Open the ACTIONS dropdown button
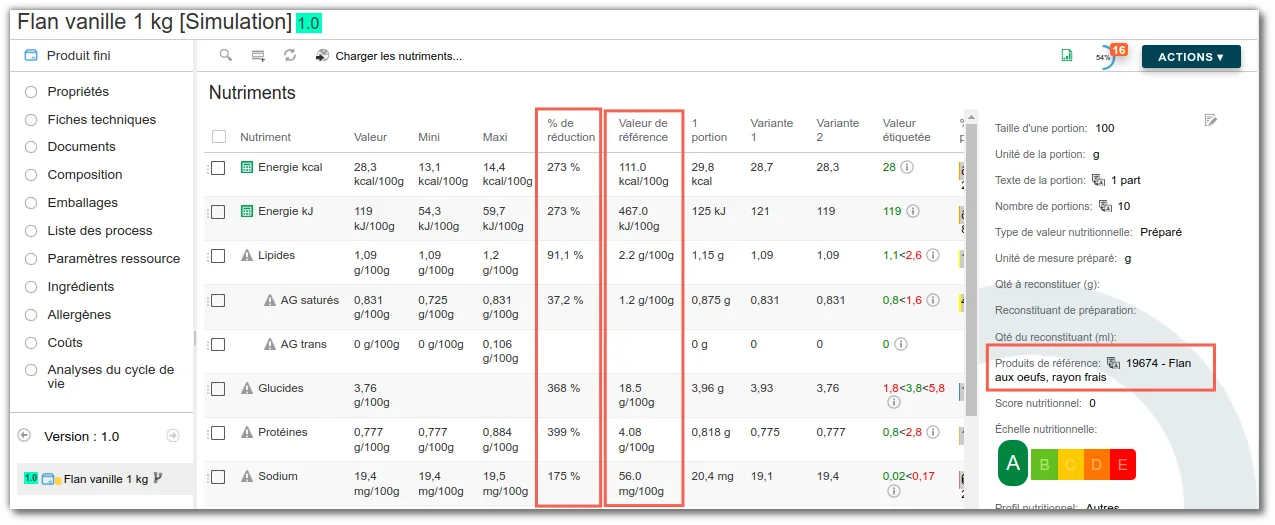The image size is (1275, 525). click(1191, 57)
